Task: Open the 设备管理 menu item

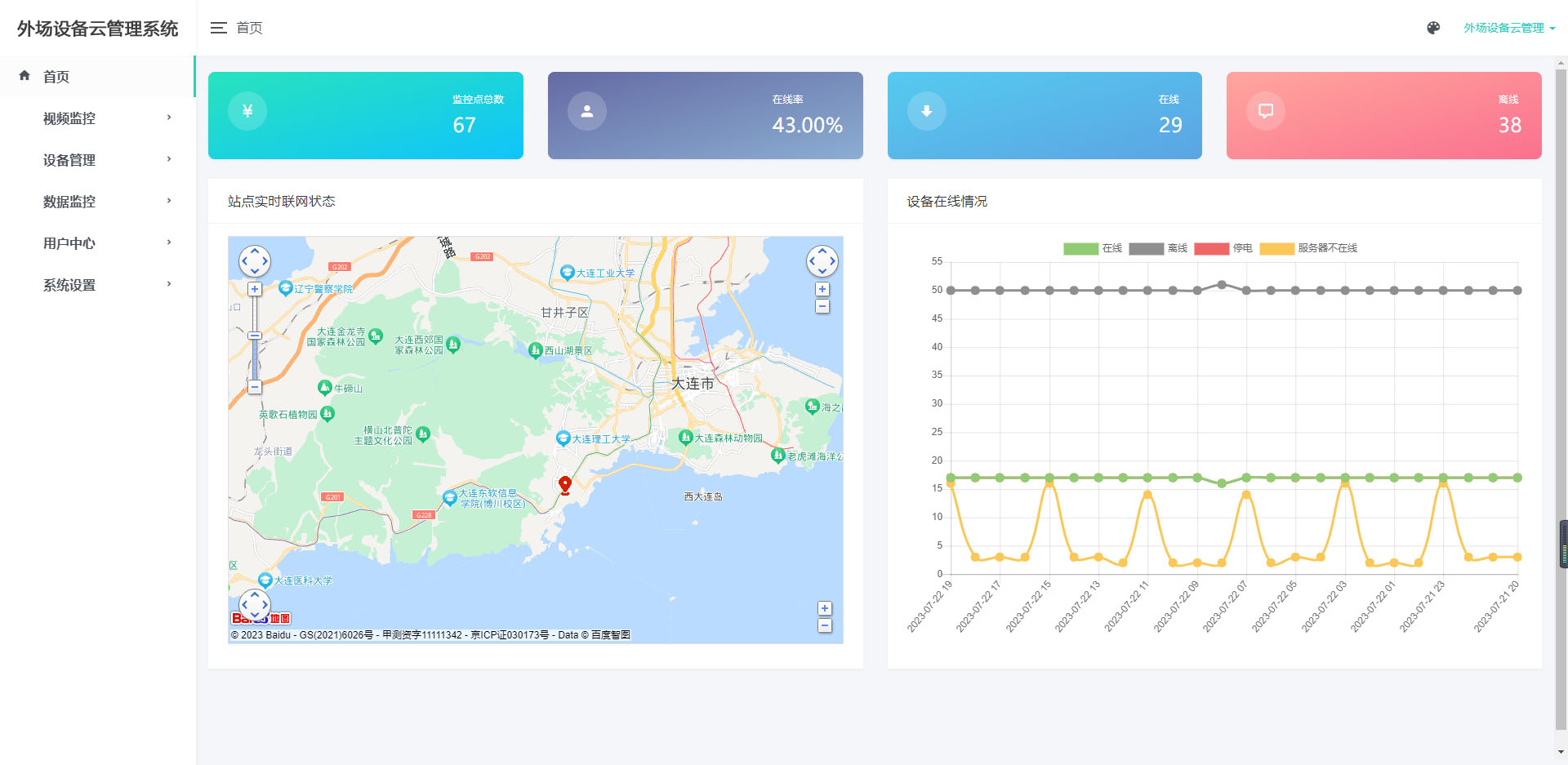Action: coord(97,160)
